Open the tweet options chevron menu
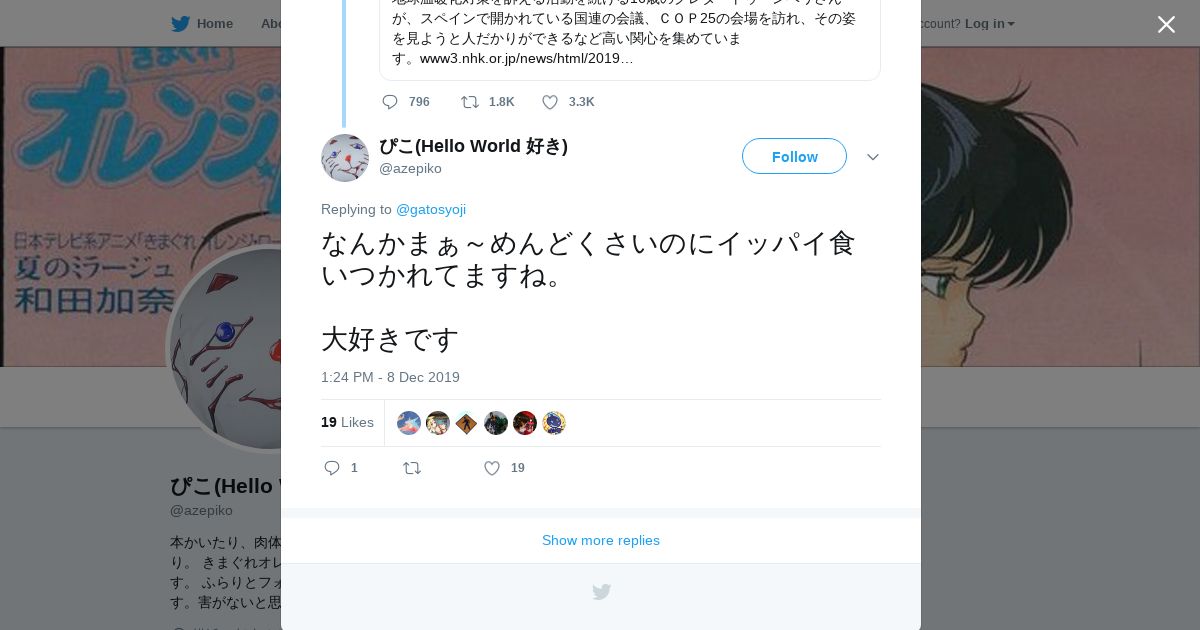The width and height of the screenshot is (1200, 630). 873,157
